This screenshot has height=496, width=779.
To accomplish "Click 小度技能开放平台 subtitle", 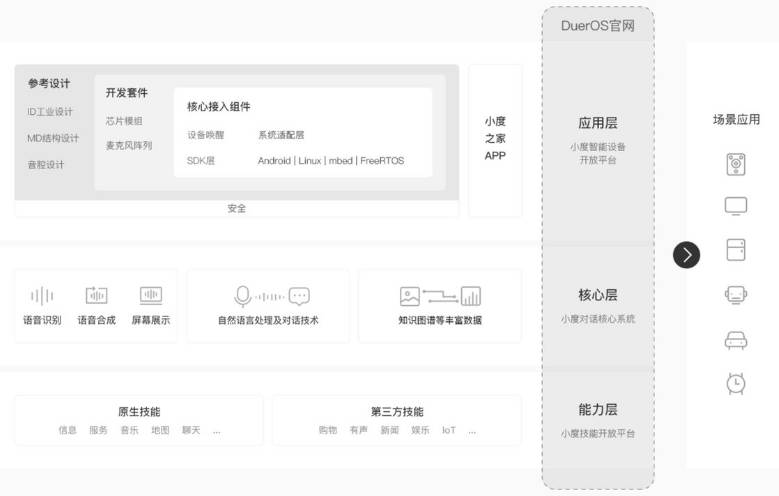I will coord(598,433).
